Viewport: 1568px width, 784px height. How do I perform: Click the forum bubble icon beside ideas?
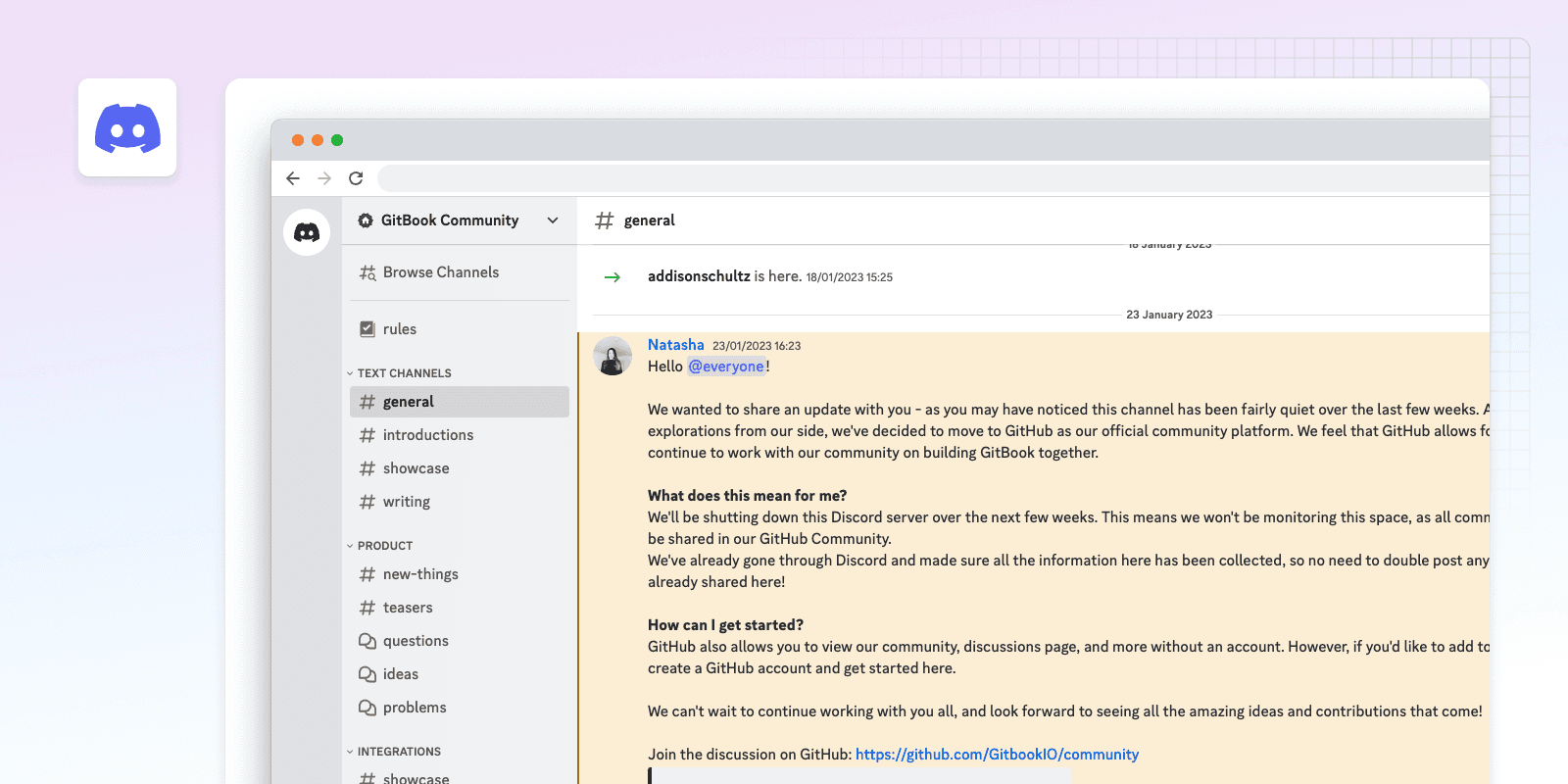(x=367, y=674)
